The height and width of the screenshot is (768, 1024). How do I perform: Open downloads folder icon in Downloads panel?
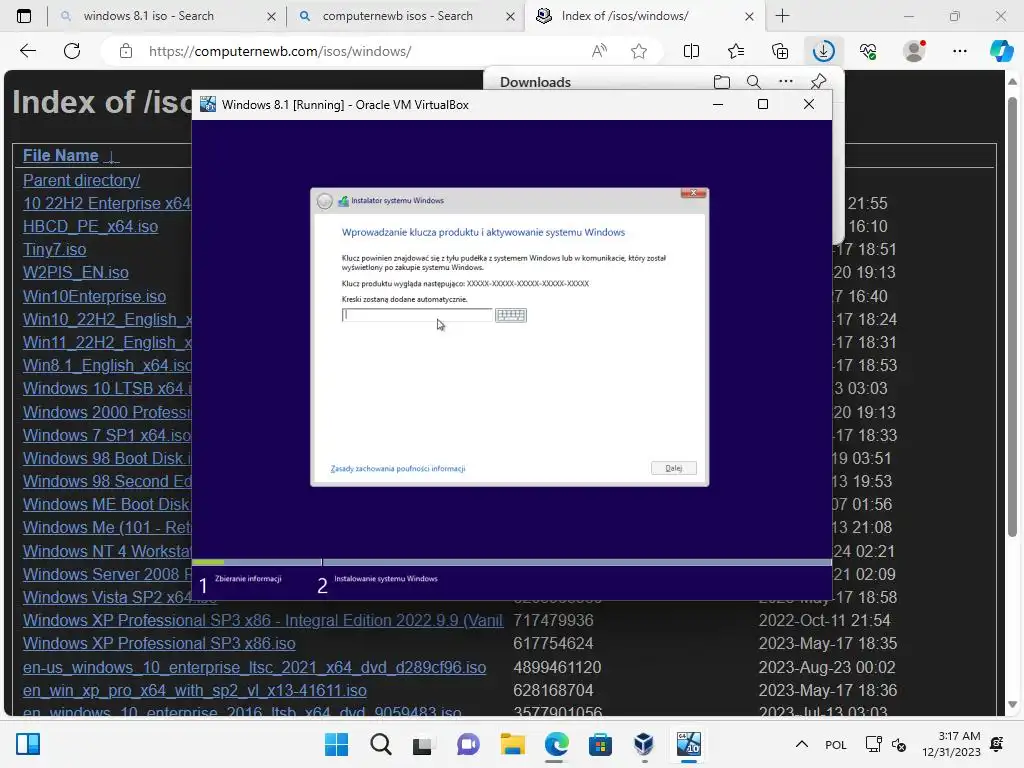coord(722,82)
